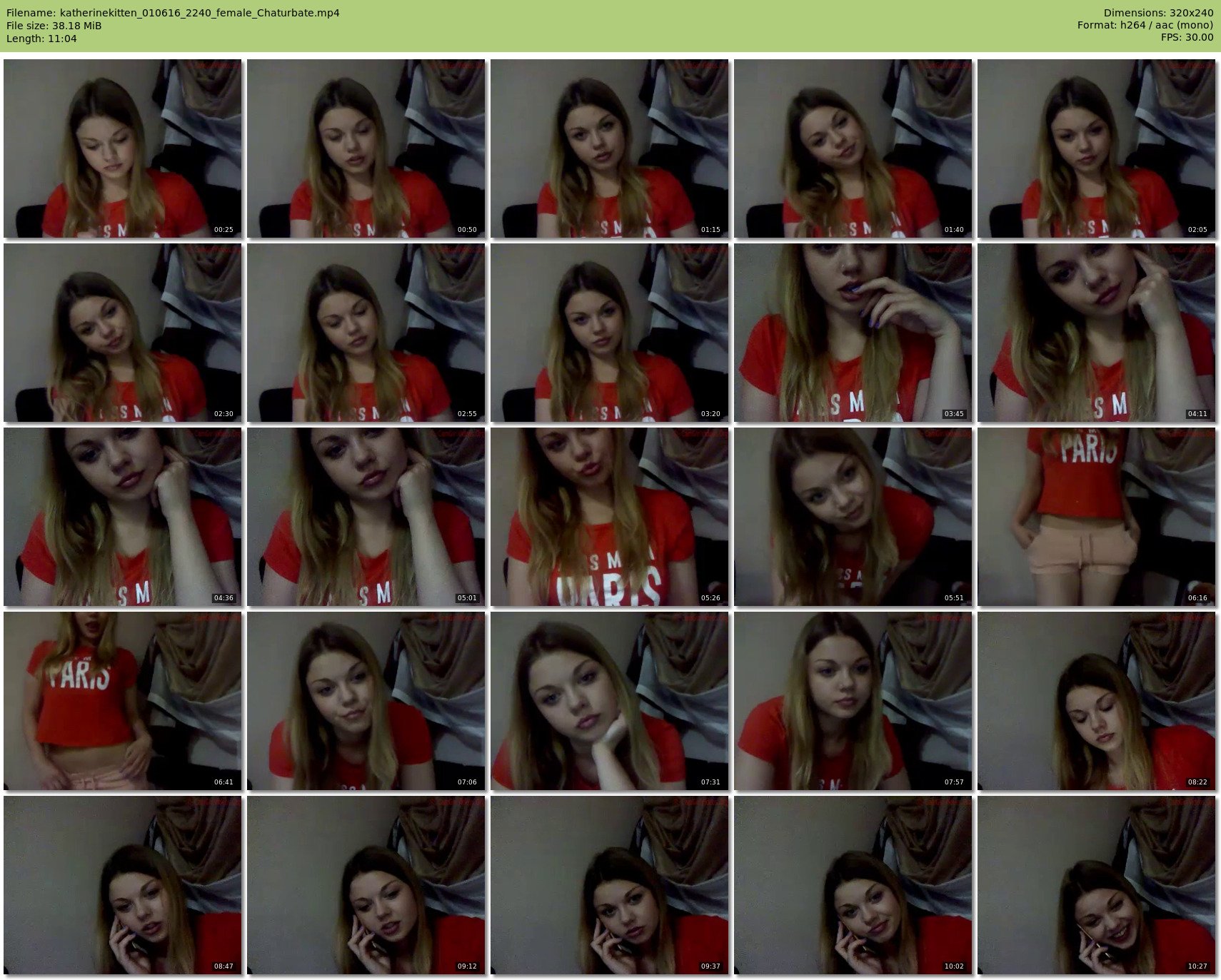This screenshot has width=1221, height=980.
Task: Select the 04:36 thumbnail
Action: pos(123,517)
